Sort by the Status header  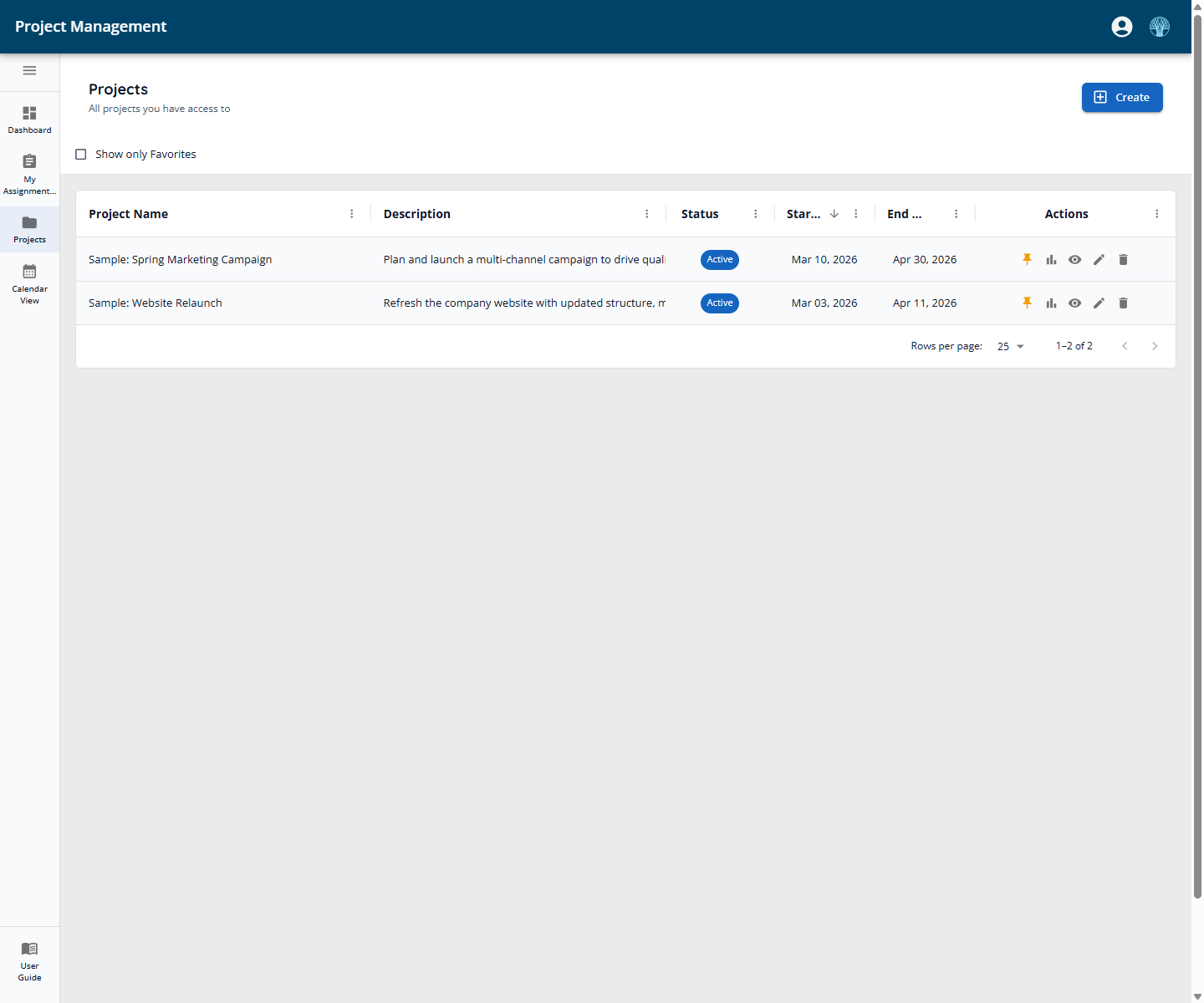700,214
